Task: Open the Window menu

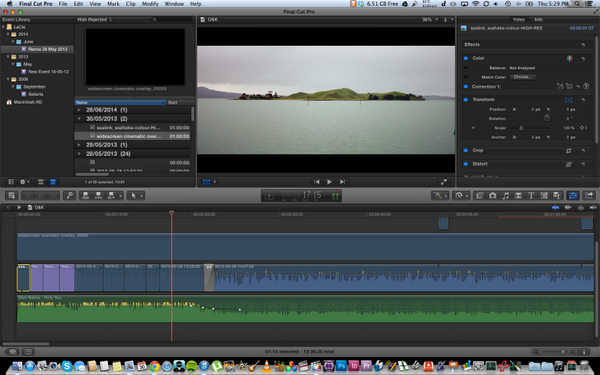Action: tap(174, 4)
